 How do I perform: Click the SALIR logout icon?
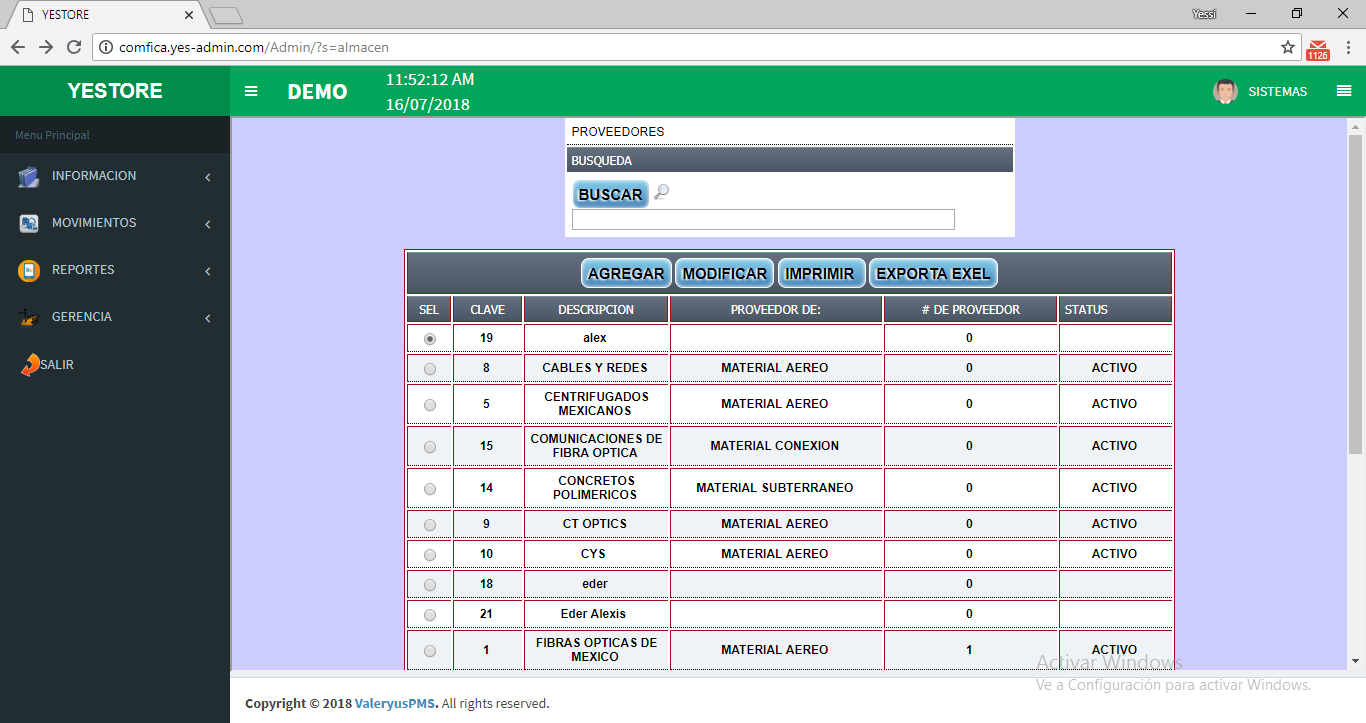pos(29,366)
